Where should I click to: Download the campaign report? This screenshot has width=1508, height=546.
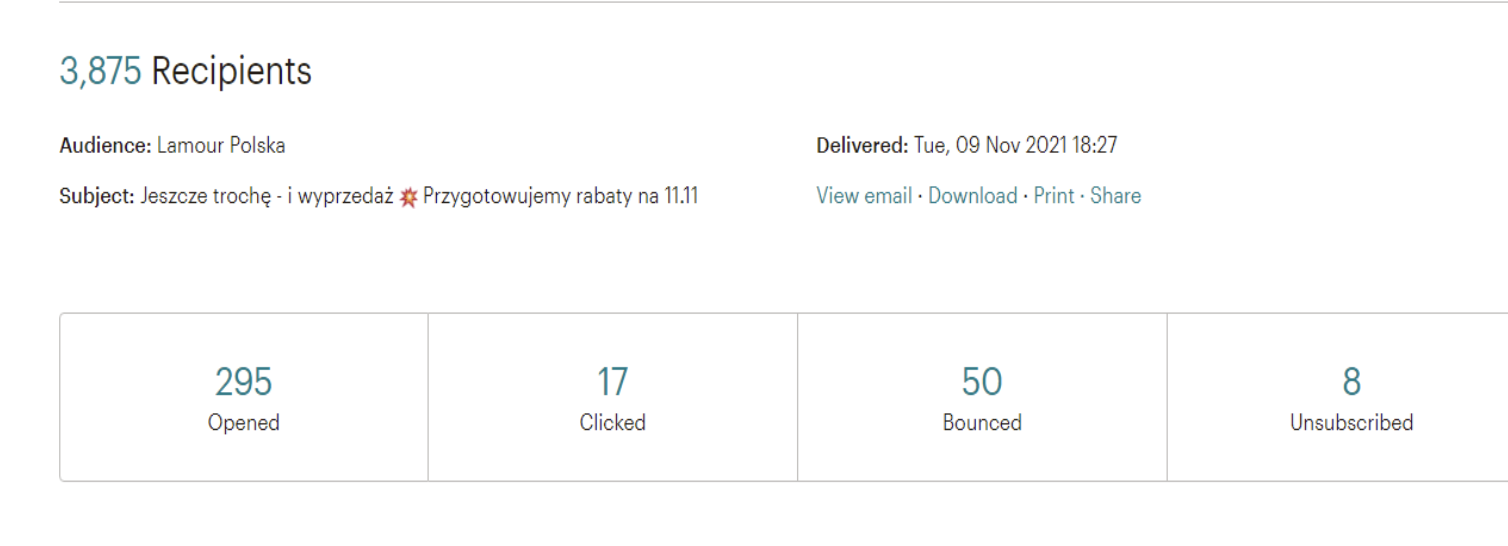coord(972,196)
